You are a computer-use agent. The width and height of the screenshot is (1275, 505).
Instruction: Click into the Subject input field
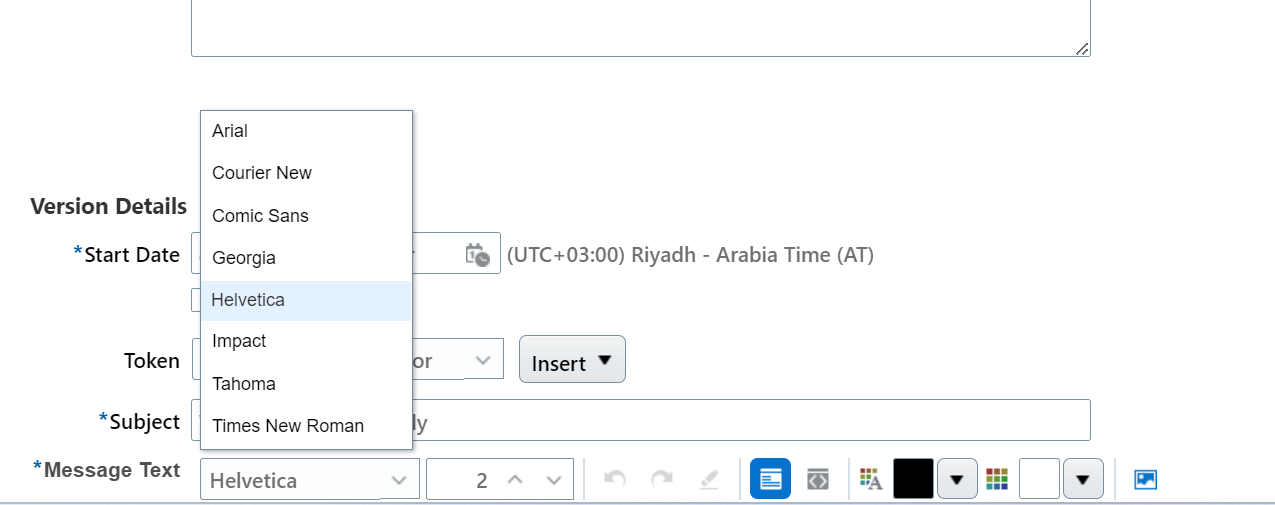coord(750,421)
